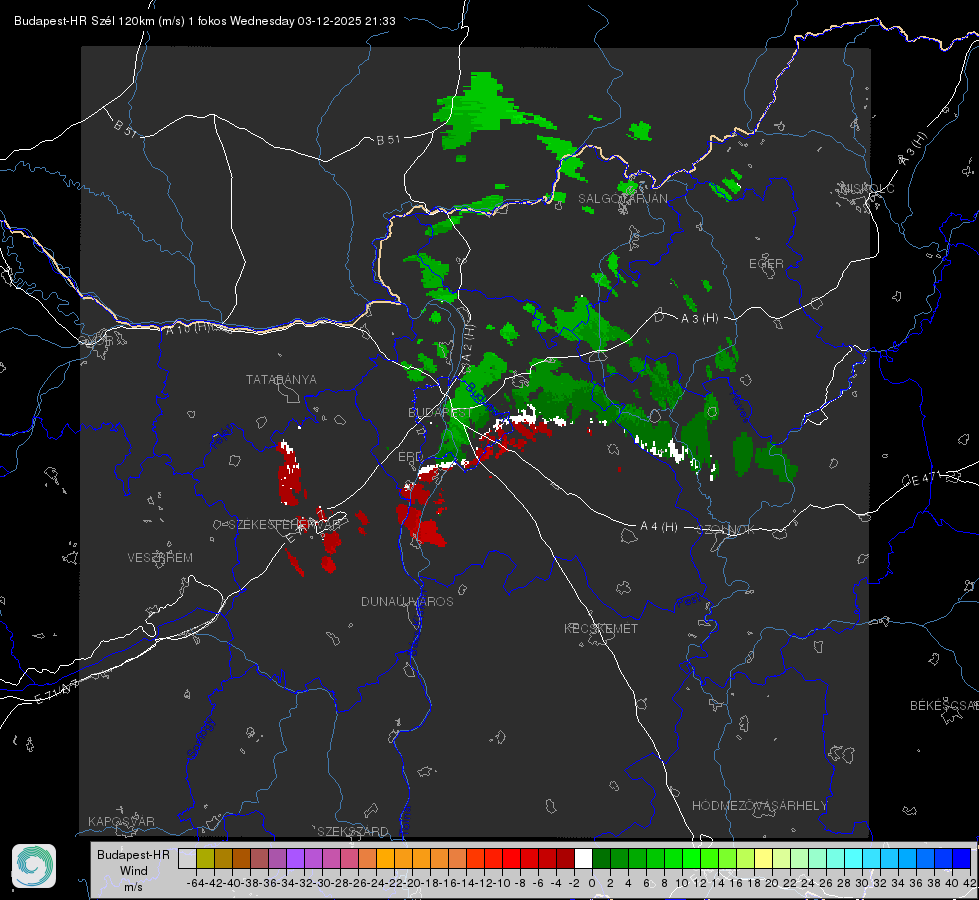
Task: Select the MISKOLC city label
Action: [x=867, y=188]
